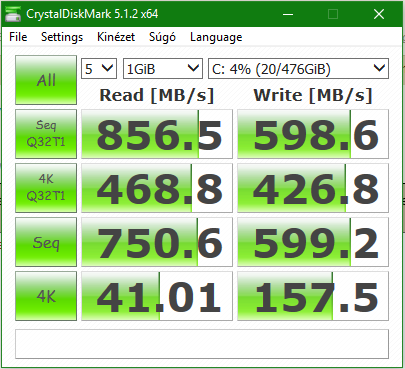This screenshot has width=405, height=369.
Task: Close the CrystalDiskMark window
Action: pos(379,14)
